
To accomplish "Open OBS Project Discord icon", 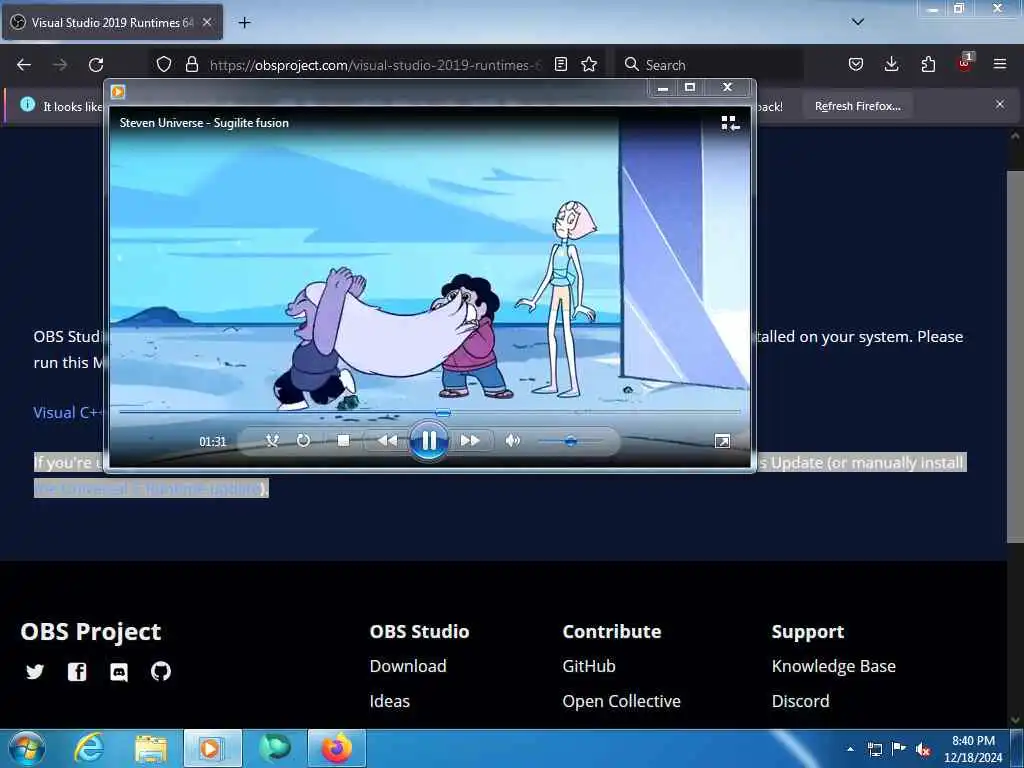I will [119, 672].
